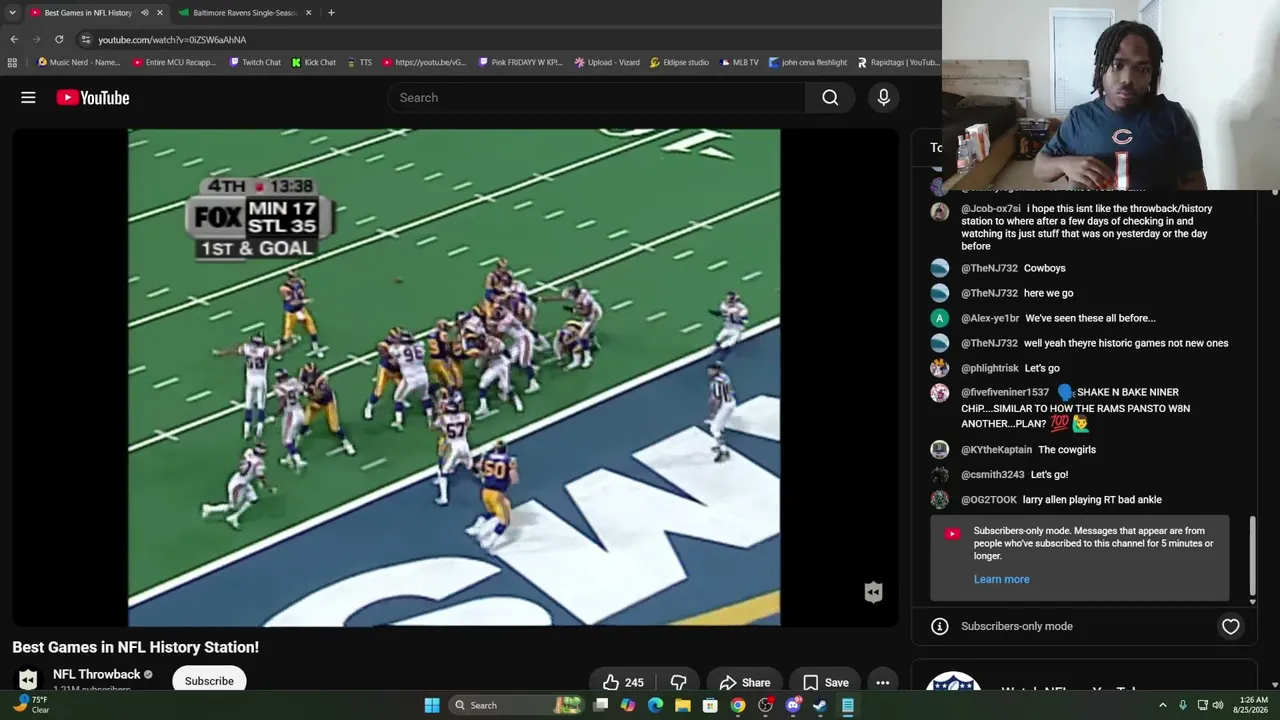This screenshot has height=720, width=1280.
Task: Focus the YouTube search input field
Action: 596,97
